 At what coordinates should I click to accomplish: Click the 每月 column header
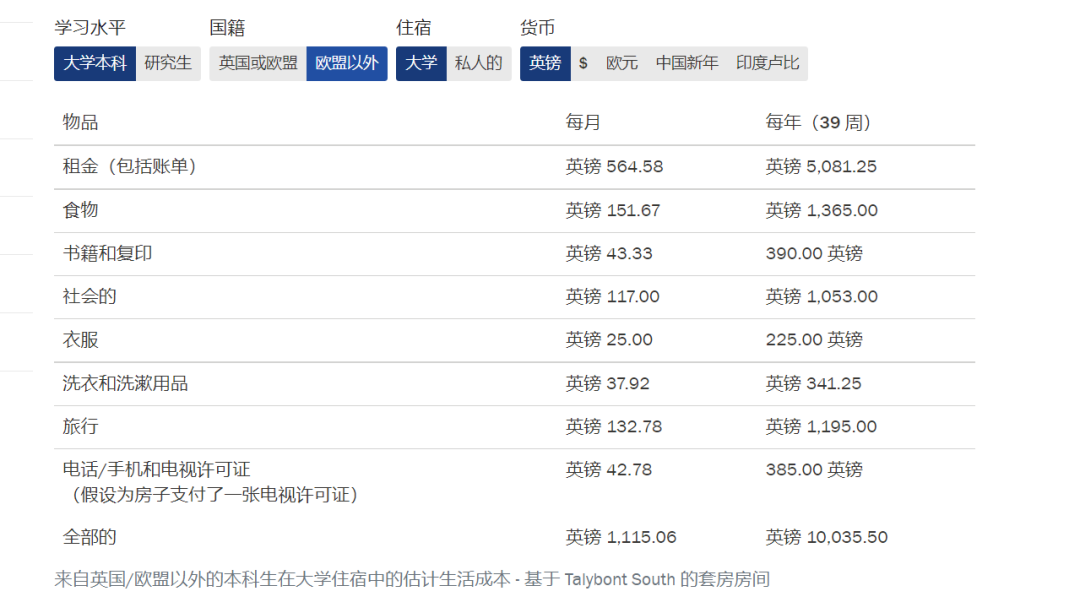coord(583,123)
